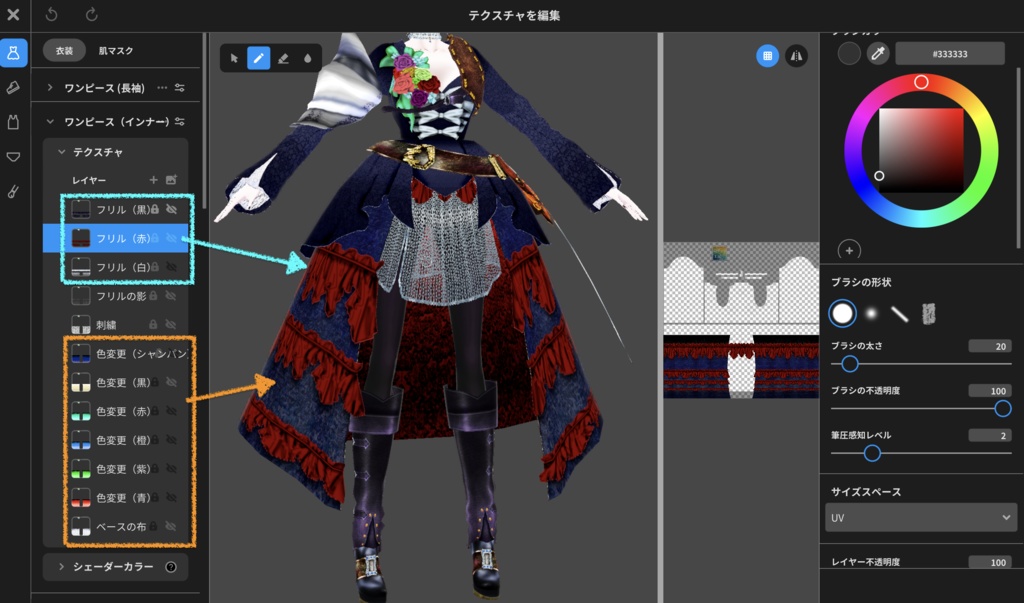The width and height of the screenshot is (1024, 603).
Task: Toggle visibility of 色変更 (黒) layer
Action: [171, 382]
